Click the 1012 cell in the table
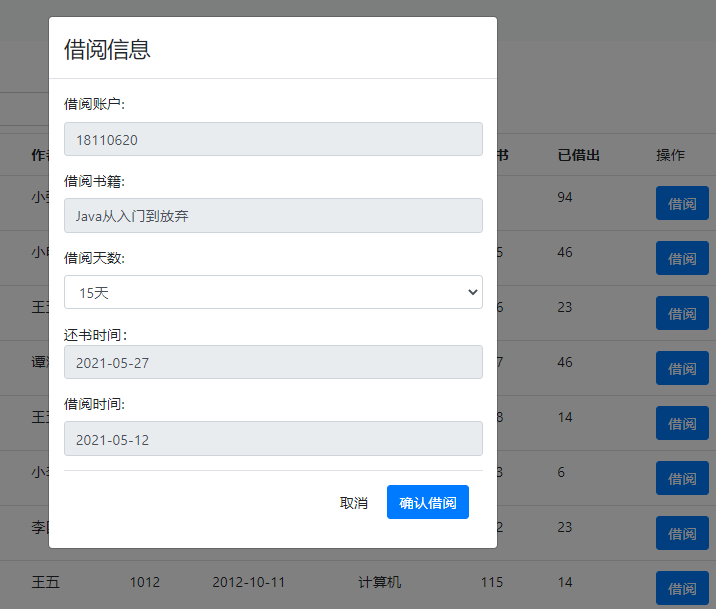716x609 pixels. 145,582
